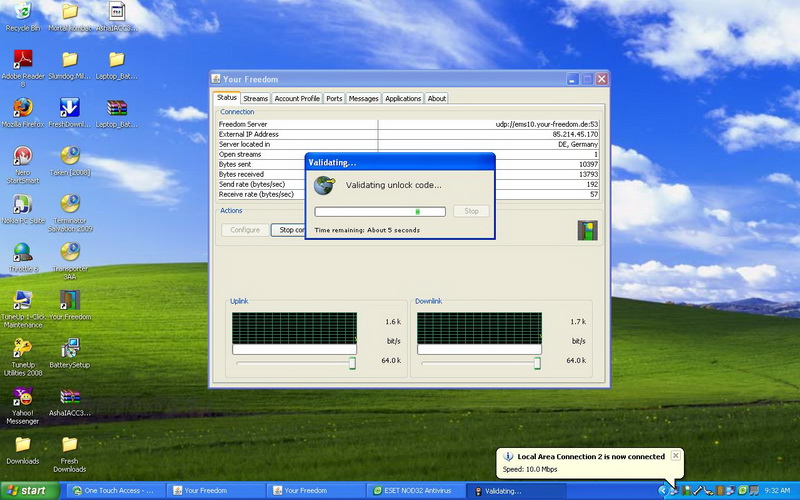Select the External IP Address row label
The height and width of the screenshot is (500, 800).
248,134
